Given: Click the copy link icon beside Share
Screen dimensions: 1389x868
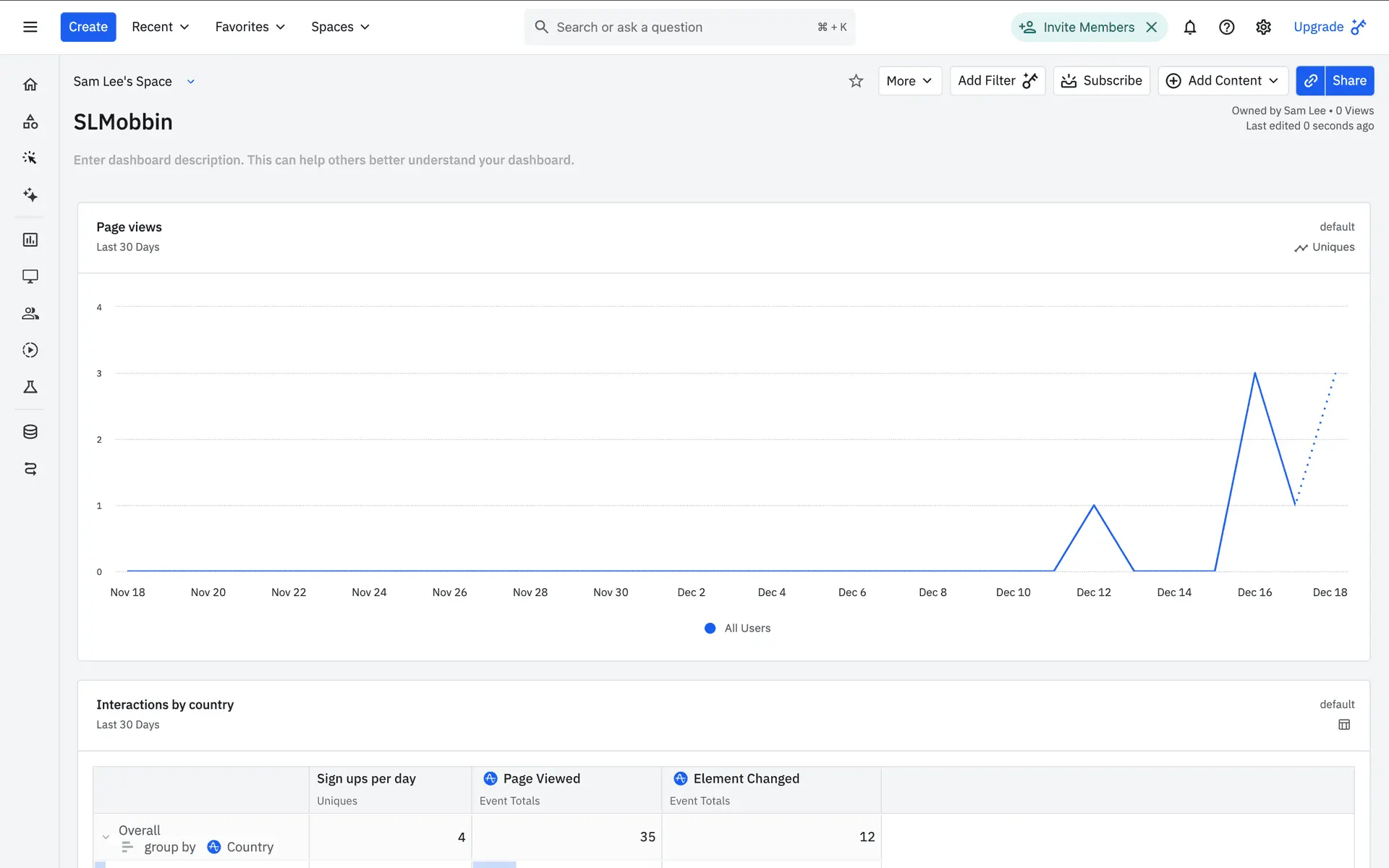Looking at the screenshot, I should [1310, 81].
